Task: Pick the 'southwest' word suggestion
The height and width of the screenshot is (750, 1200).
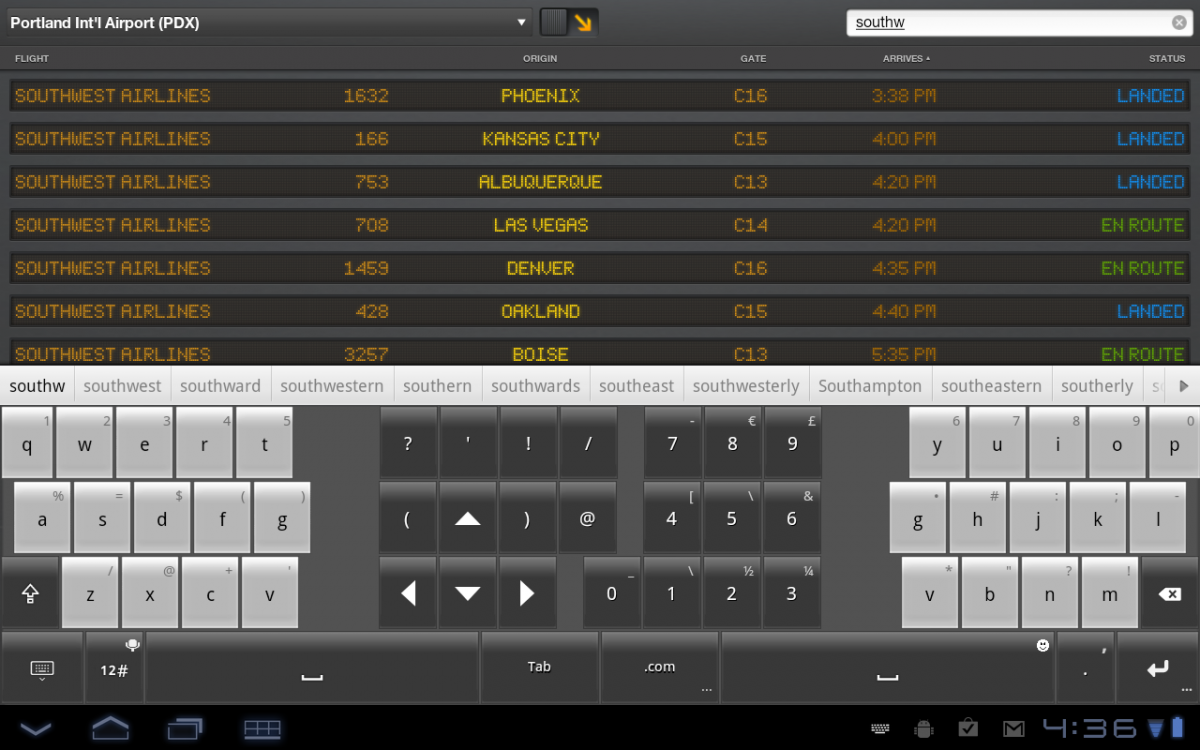Action: [x=122, y=386]
